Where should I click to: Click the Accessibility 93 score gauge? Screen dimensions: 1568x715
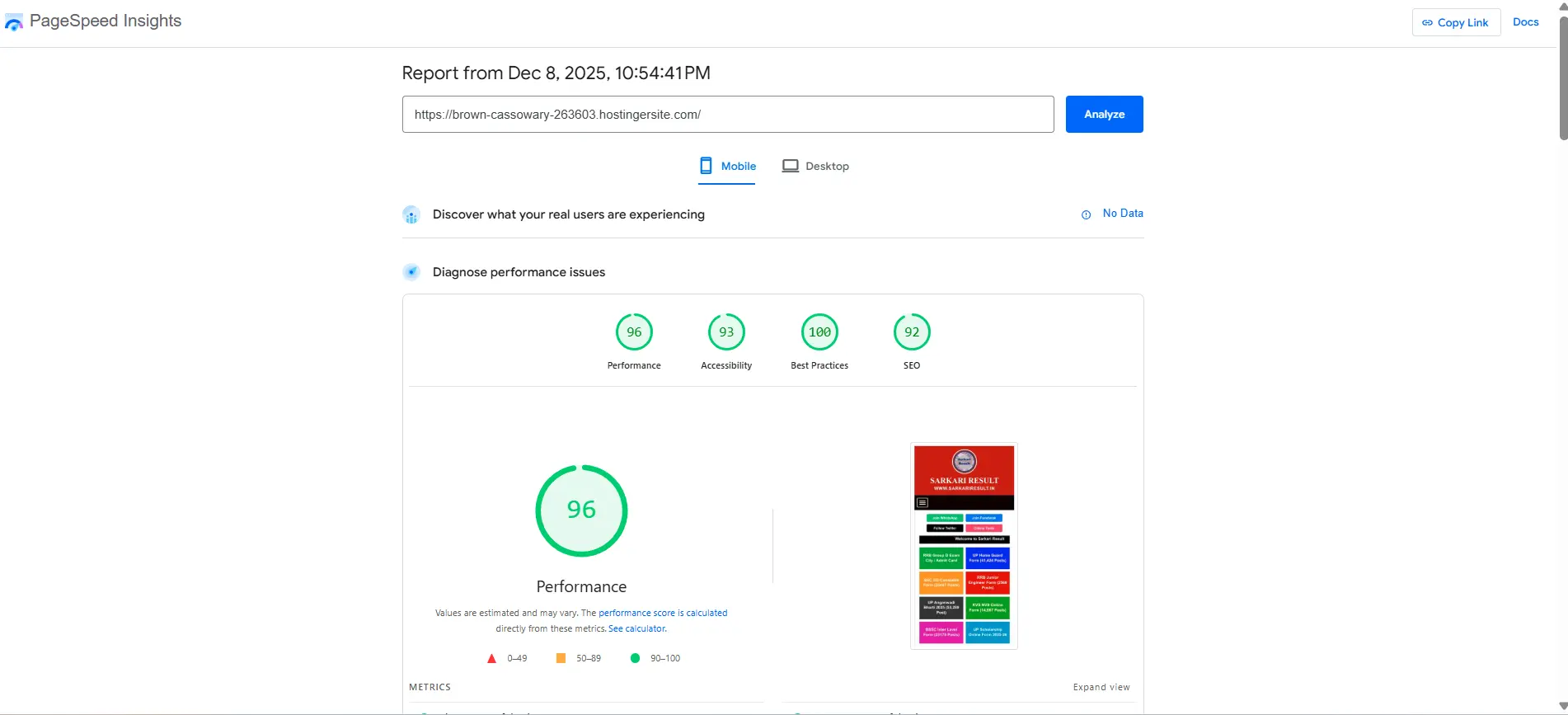726,332
